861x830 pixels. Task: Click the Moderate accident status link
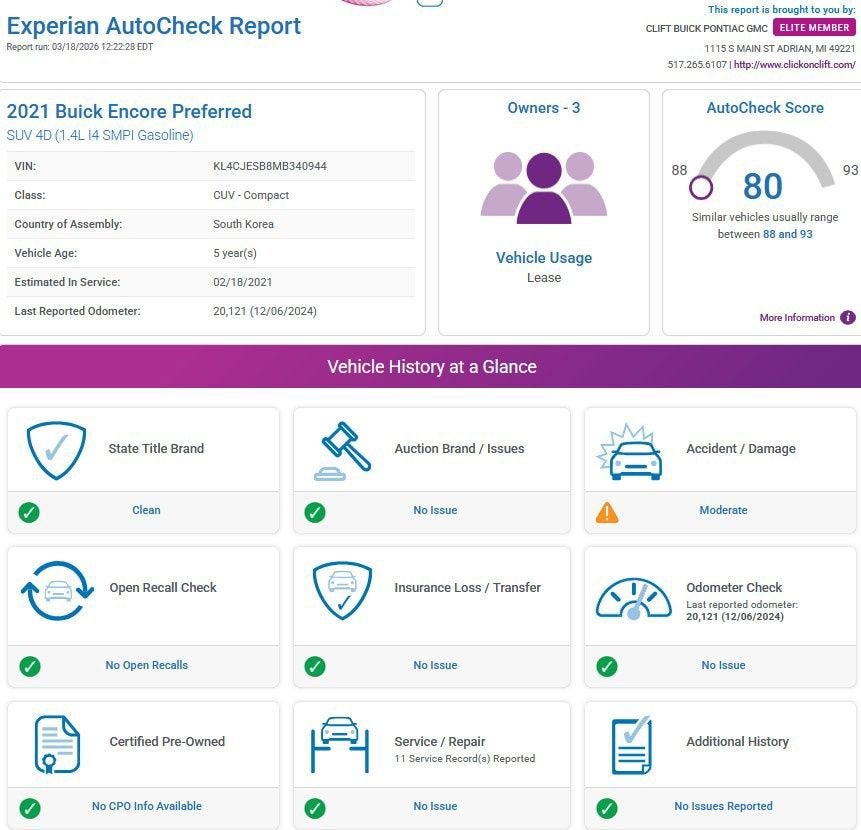click(723, 510)
